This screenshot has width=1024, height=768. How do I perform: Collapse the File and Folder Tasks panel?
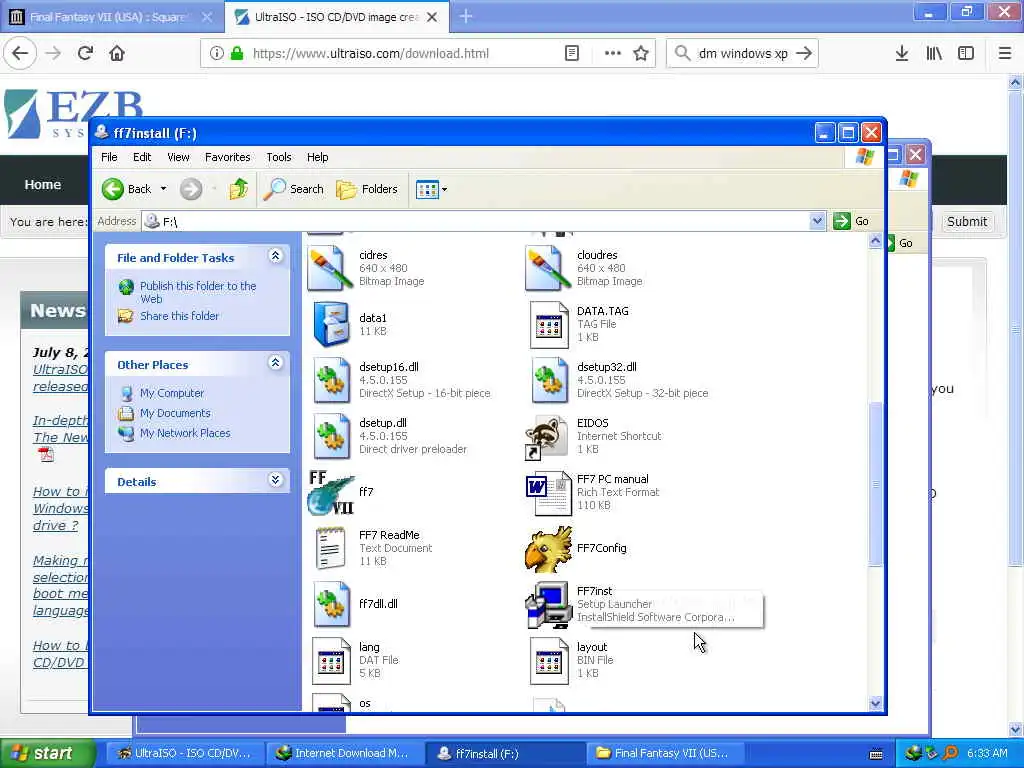coord(276,257)
